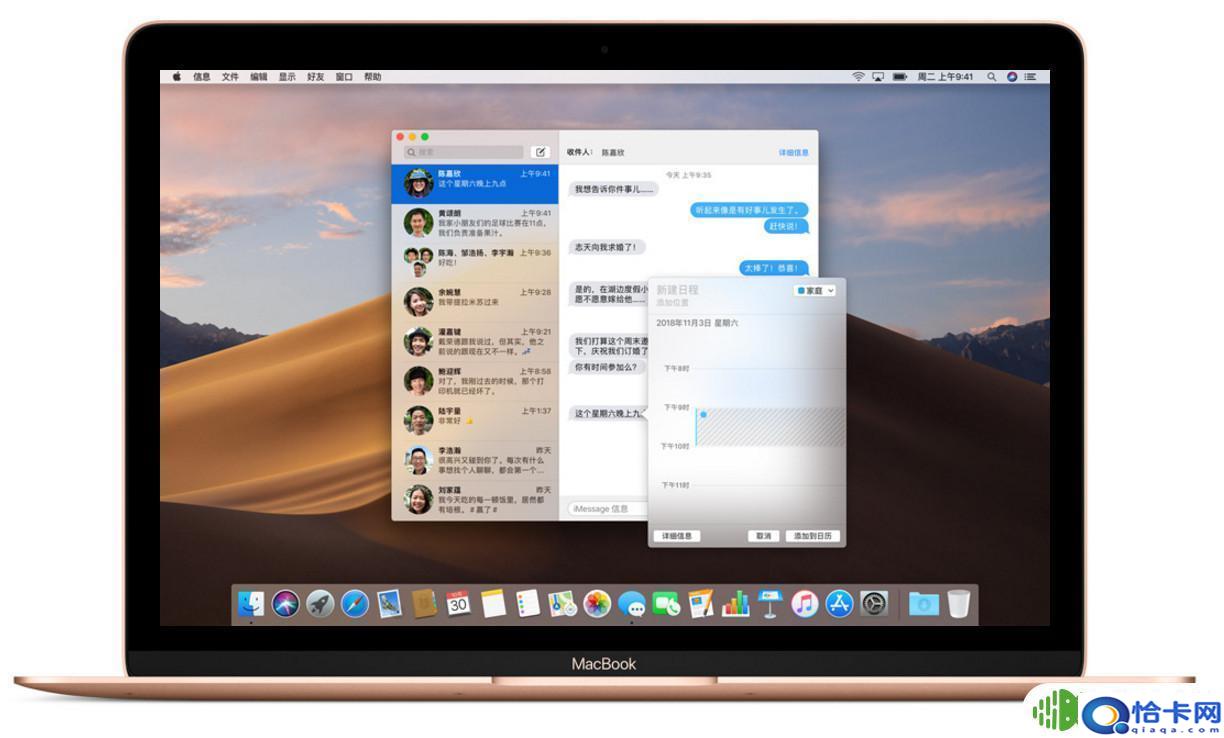Click the Siri icon in menu bar
The height and width of the screenshot is (738, 1224).
click(1011, 76)
